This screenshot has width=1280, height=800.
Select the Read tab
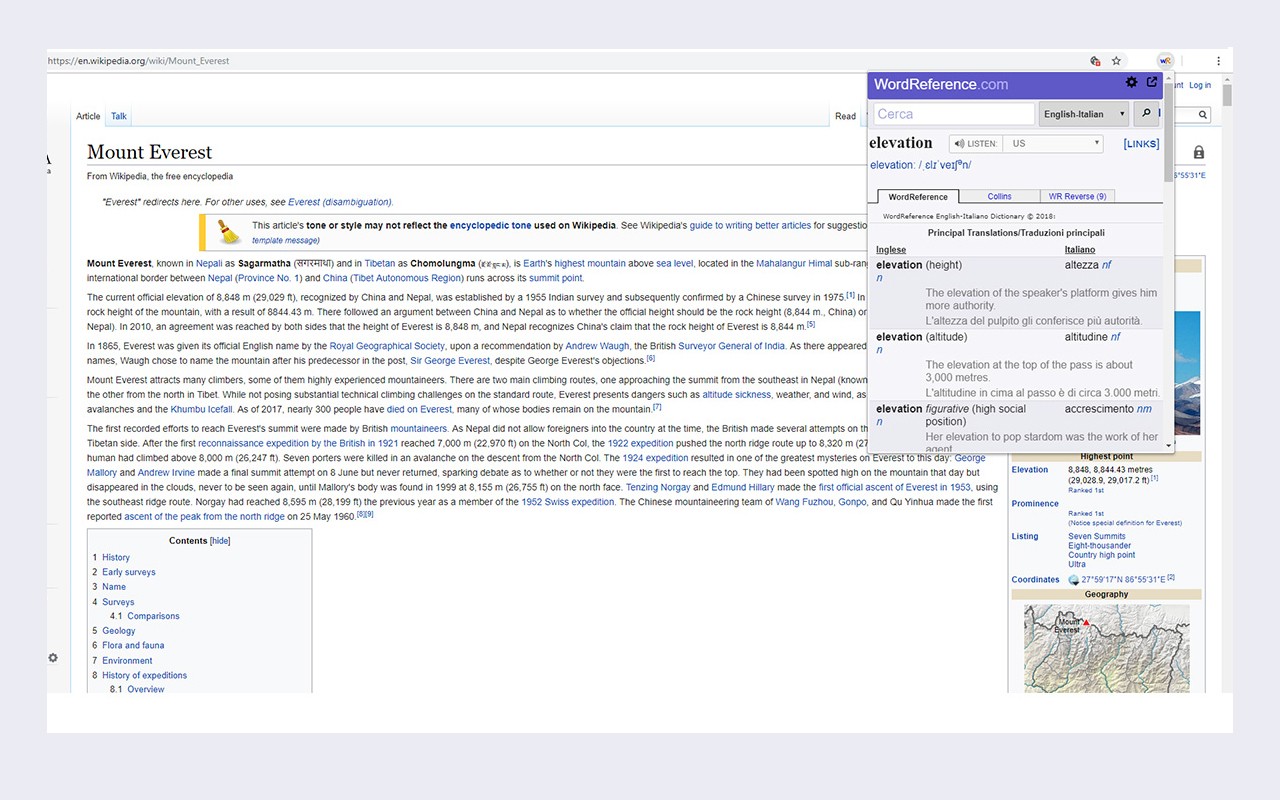click(x=845, y=116)
